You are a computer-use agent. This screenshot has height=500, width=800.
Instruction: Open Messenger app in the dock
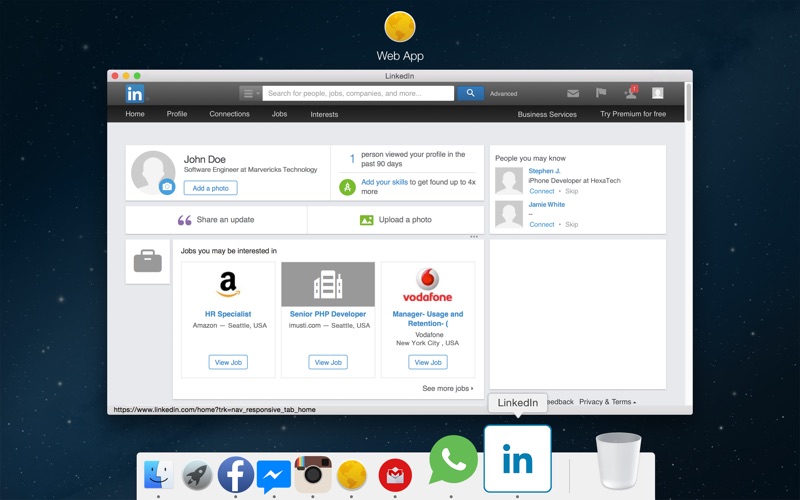pyautogui.click(x=274, y=477)
